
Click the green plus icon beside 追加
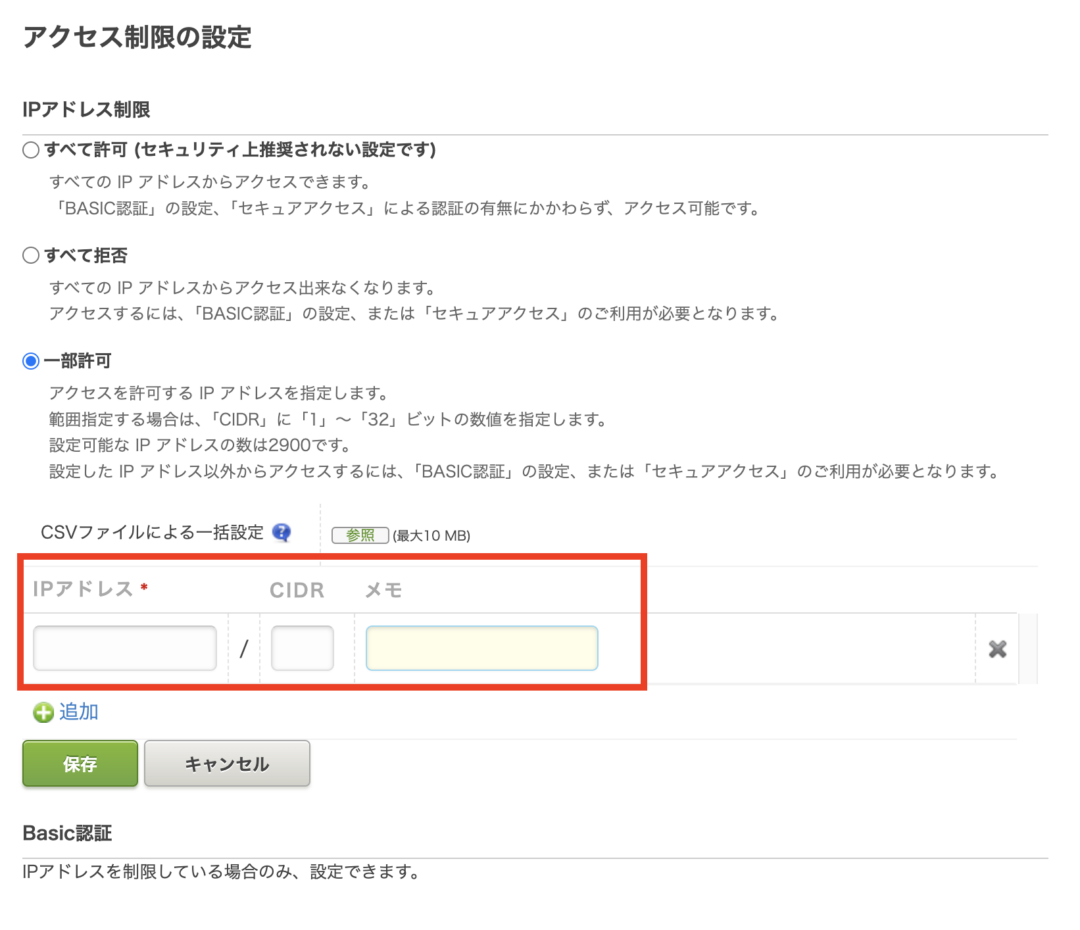click(x=43, y=713)
